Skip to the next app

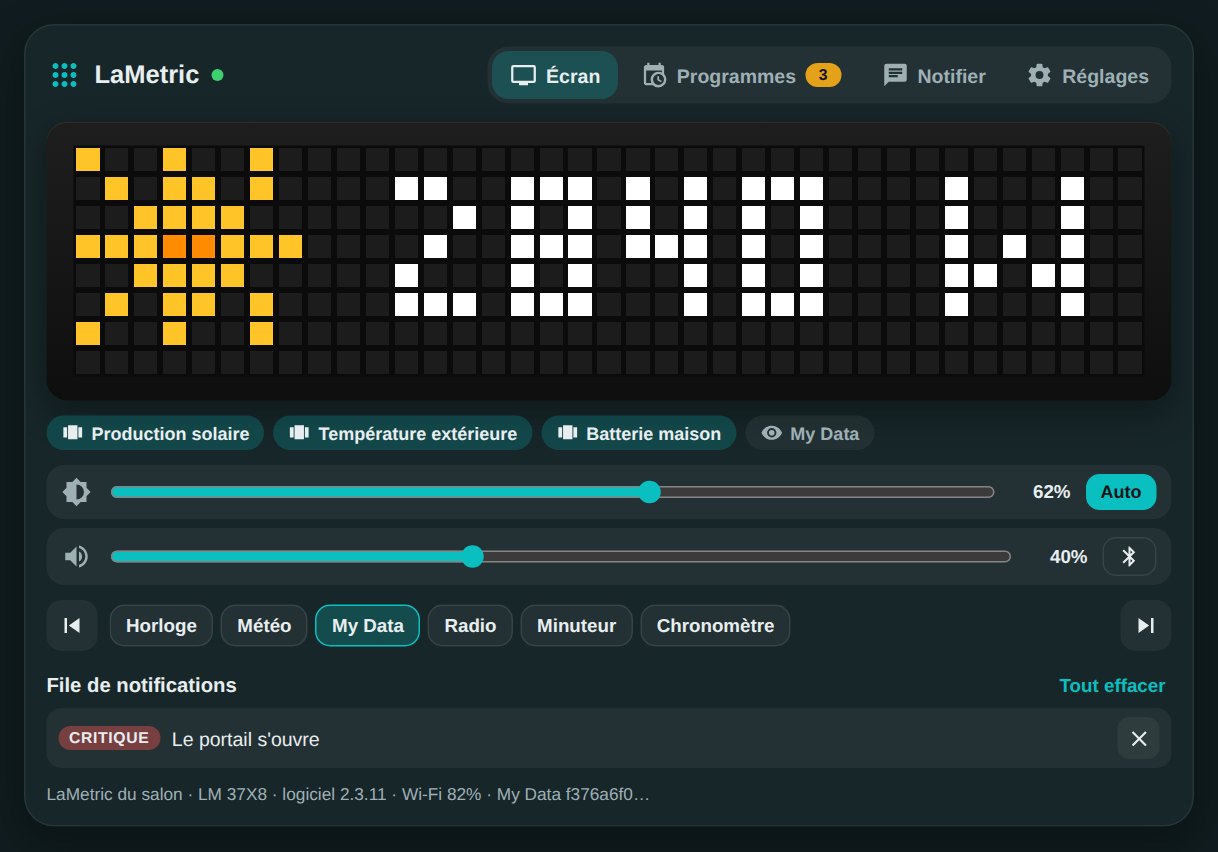point(1146,626)
